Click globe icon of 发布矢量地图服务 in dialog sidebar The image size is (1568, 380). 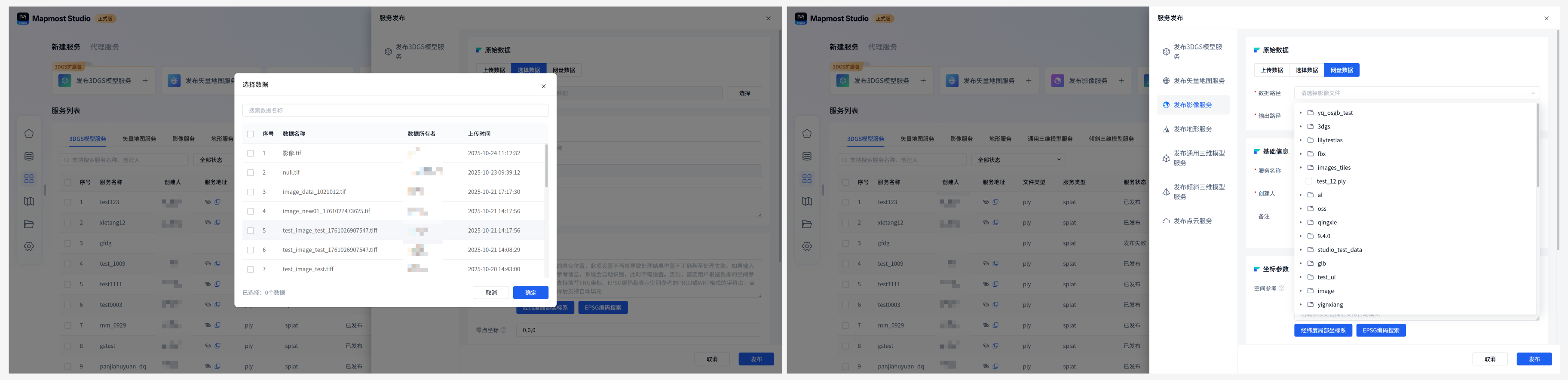coord(1166,81)
